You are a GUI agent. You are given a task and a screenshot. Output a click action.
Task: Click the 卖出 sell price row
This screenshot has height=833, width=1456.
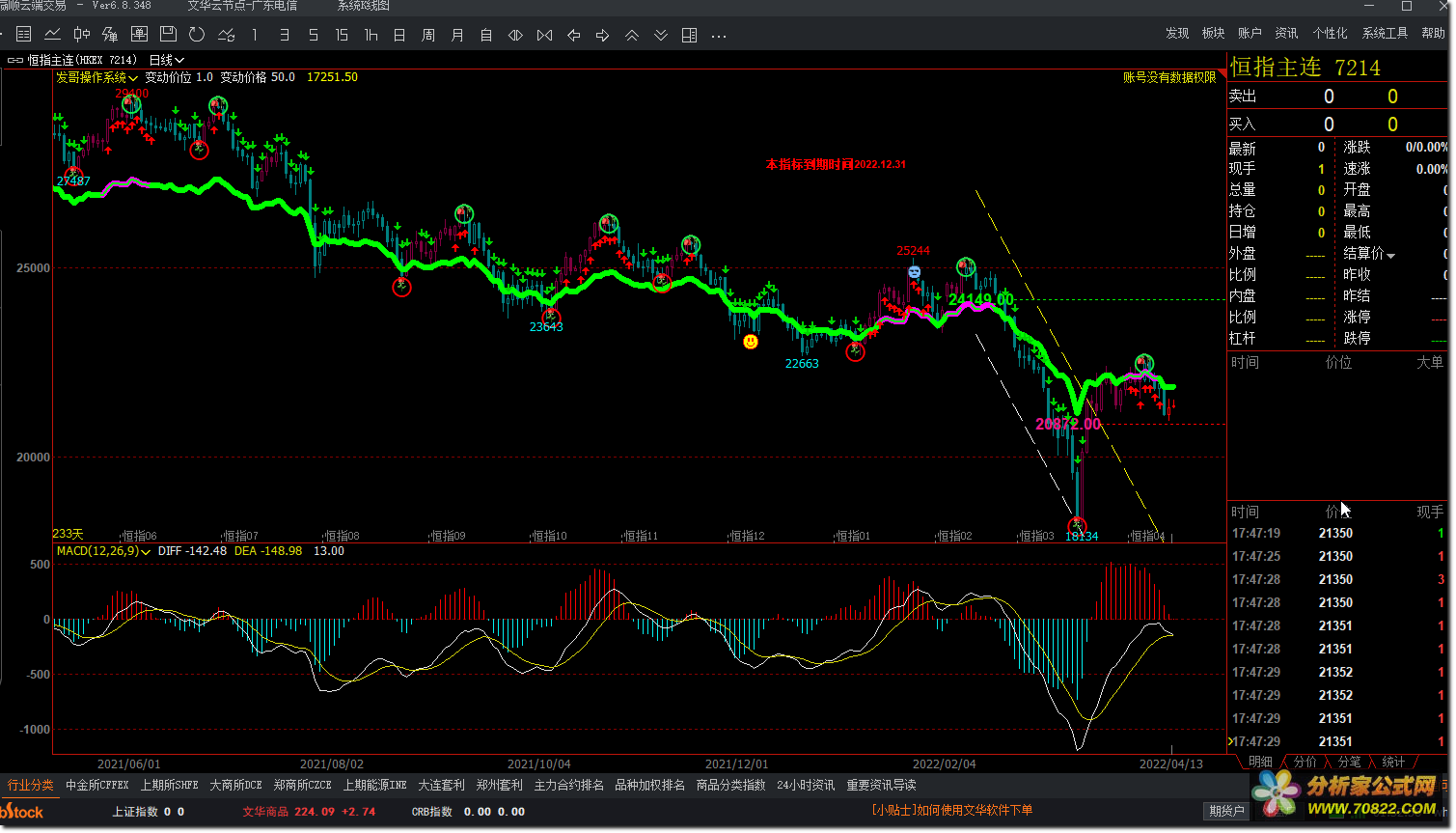click(x=1337, y=97)
